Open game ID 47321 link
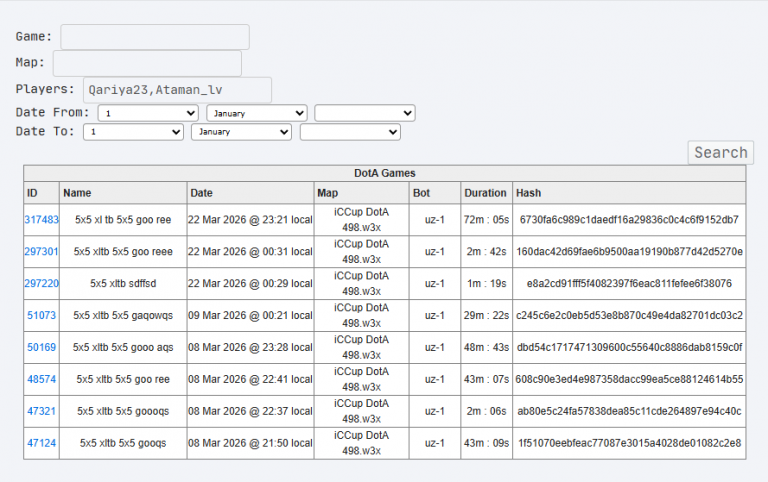The height and width of the screenshot is (482, 768). 42,411
